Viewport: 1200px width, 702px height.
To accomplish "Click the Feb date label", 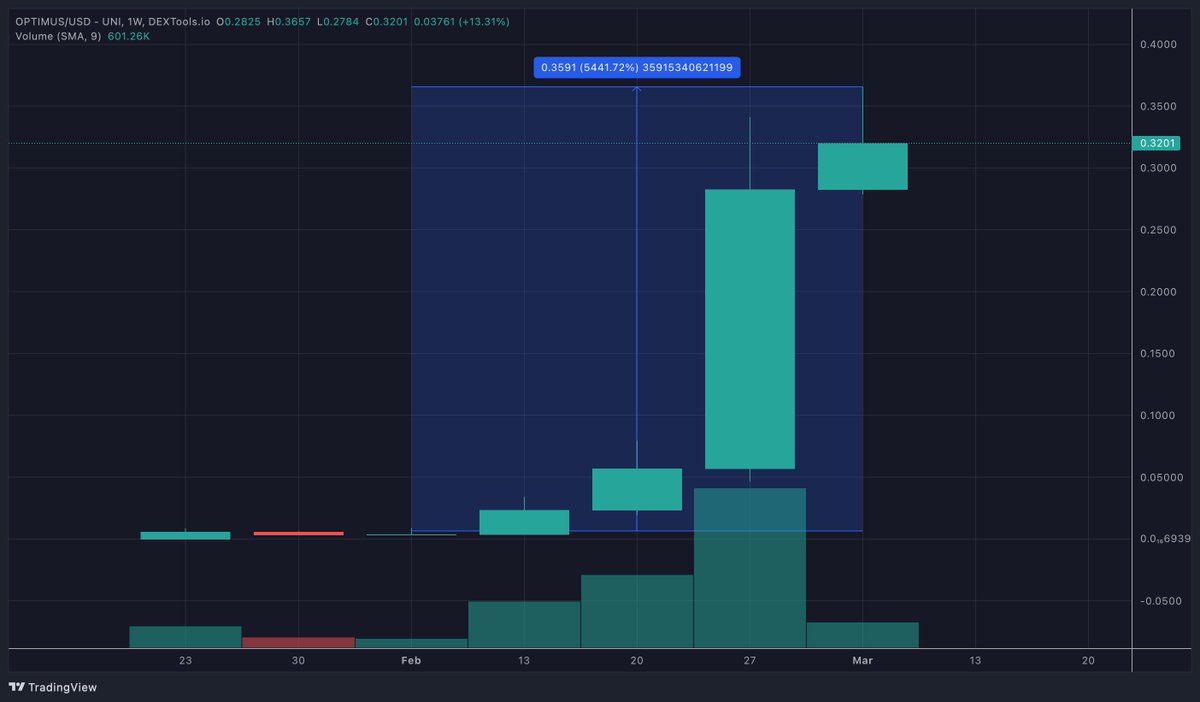I will 411,661.
